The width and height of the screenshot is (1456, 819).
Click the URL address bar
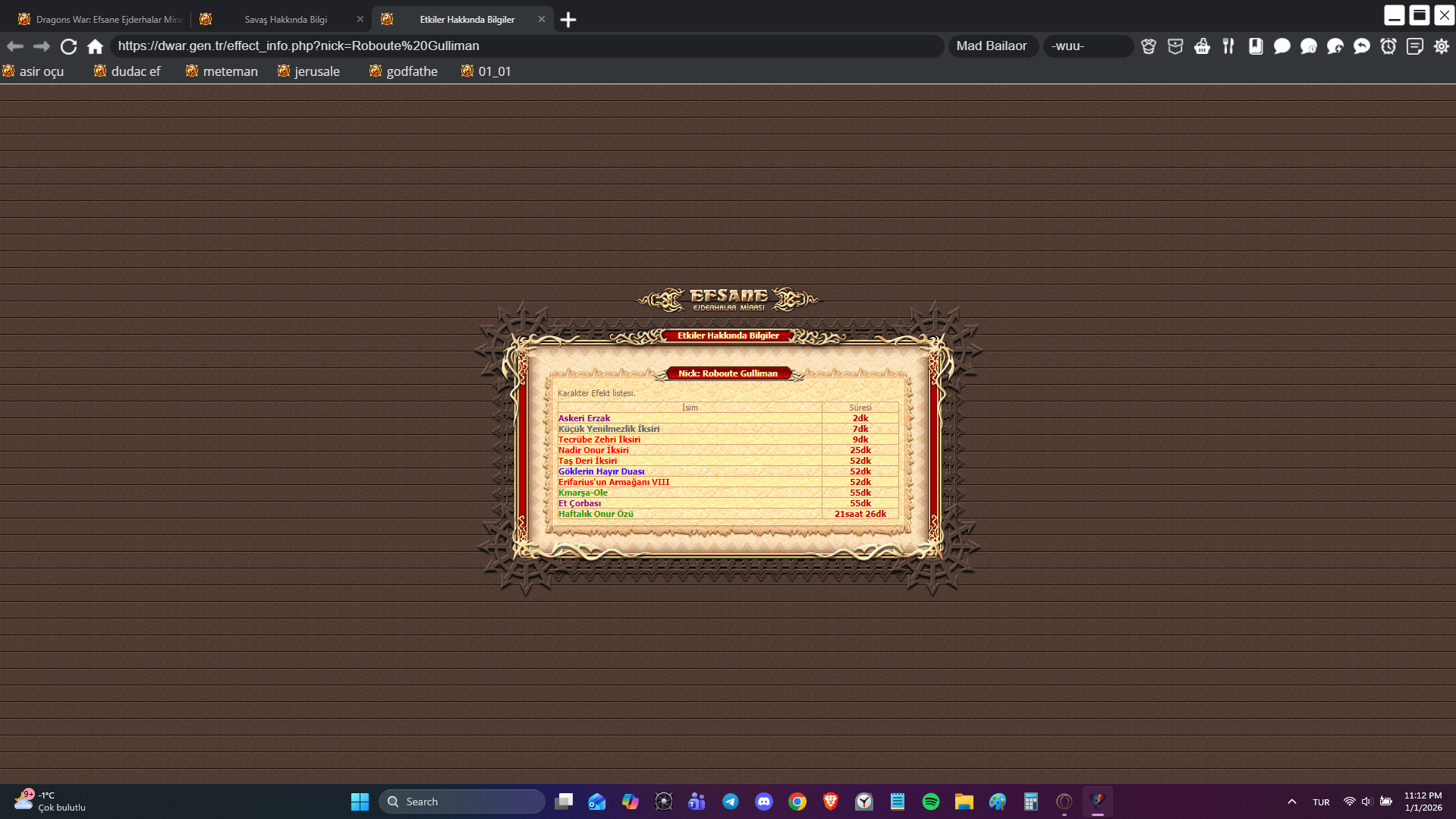coord(527,46)
